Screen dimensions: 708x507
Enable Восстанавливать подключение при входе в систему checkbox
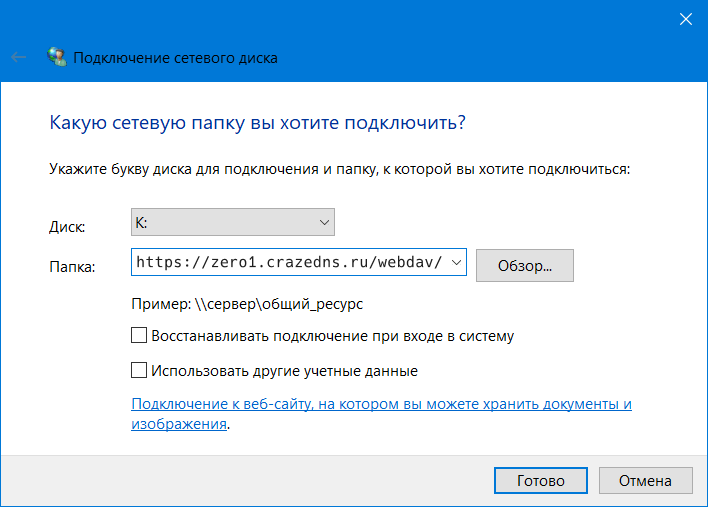point(139,336)
